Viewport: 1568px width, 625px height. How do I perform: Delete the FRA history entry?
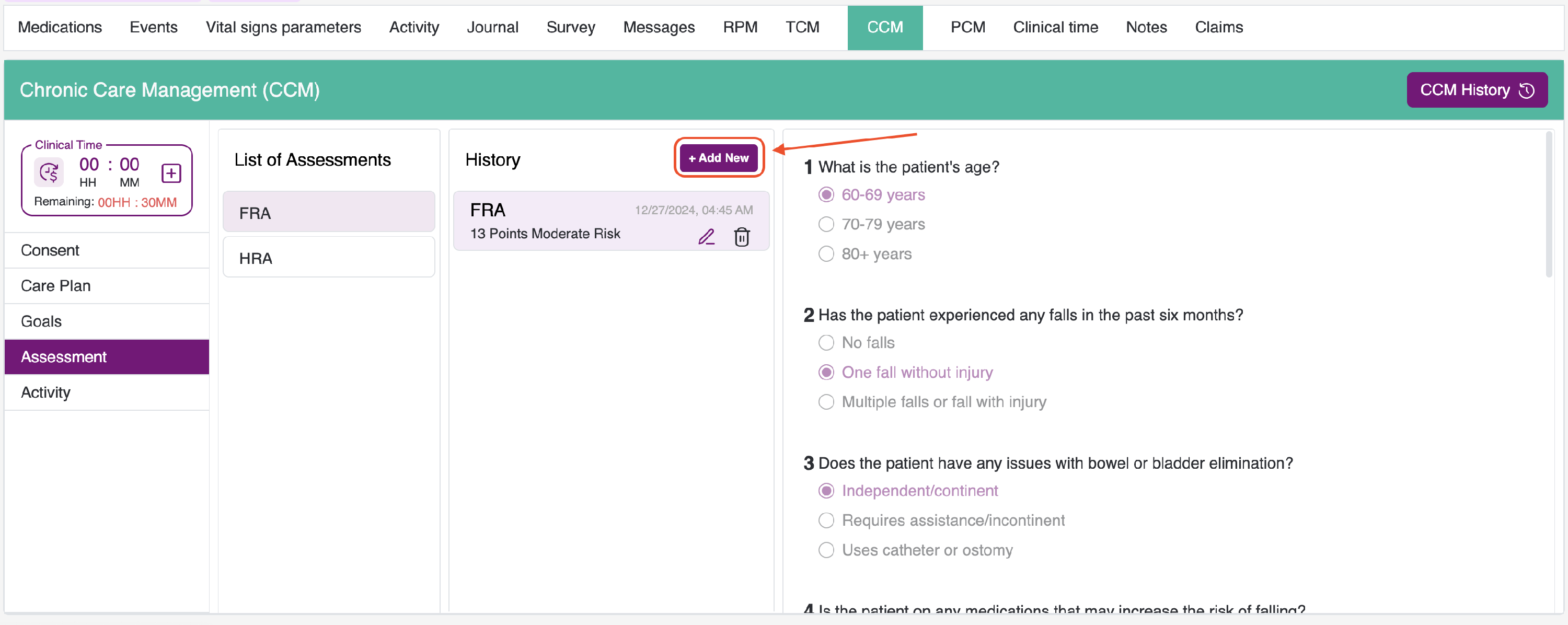(x=741, y=236)
